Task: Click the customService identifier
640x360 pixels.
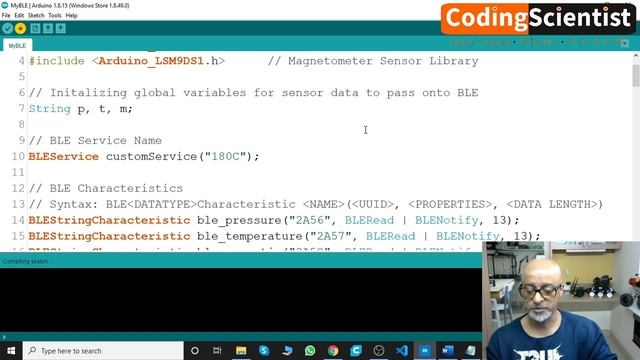Action: click(x=151, y=156)
